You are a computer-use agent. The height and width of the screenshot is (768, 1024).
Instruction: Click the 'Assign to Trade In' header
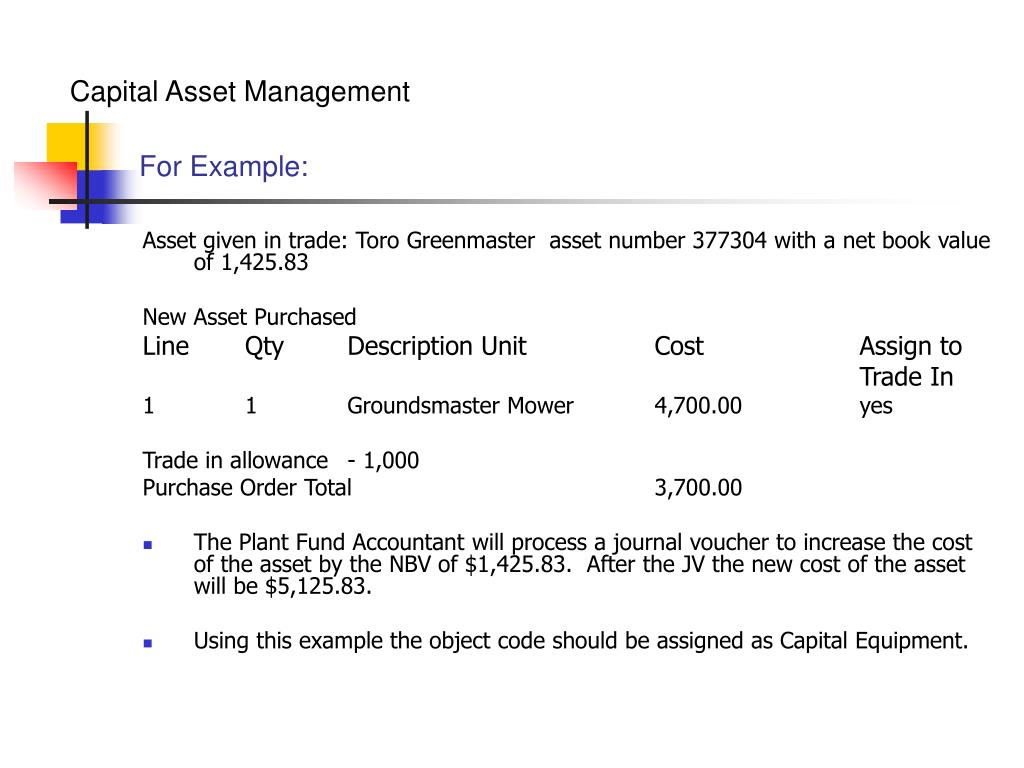910,361
